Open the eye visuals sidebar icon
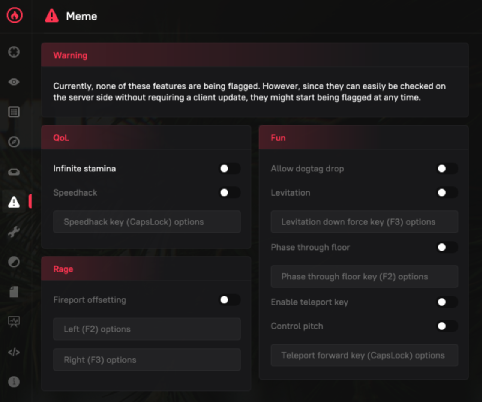Screen dimensions: 482x402 (x=14, y=82)
